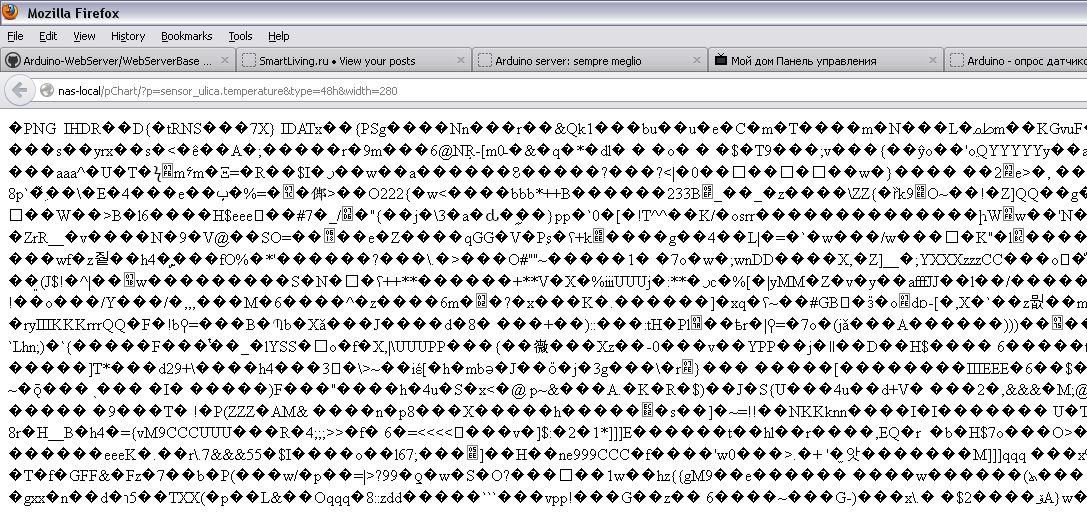1087x512 pixels.
Task: Click the GitHub favicon on Arduino-WebServer tab
Action: tap(12, 60)
